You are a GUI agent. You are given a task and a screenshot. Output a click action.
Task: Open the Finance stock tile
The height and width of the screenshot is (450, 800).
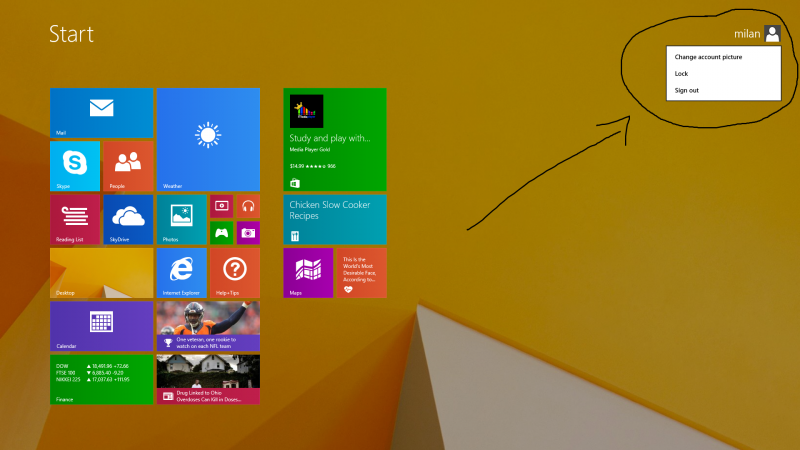[102, 380]
